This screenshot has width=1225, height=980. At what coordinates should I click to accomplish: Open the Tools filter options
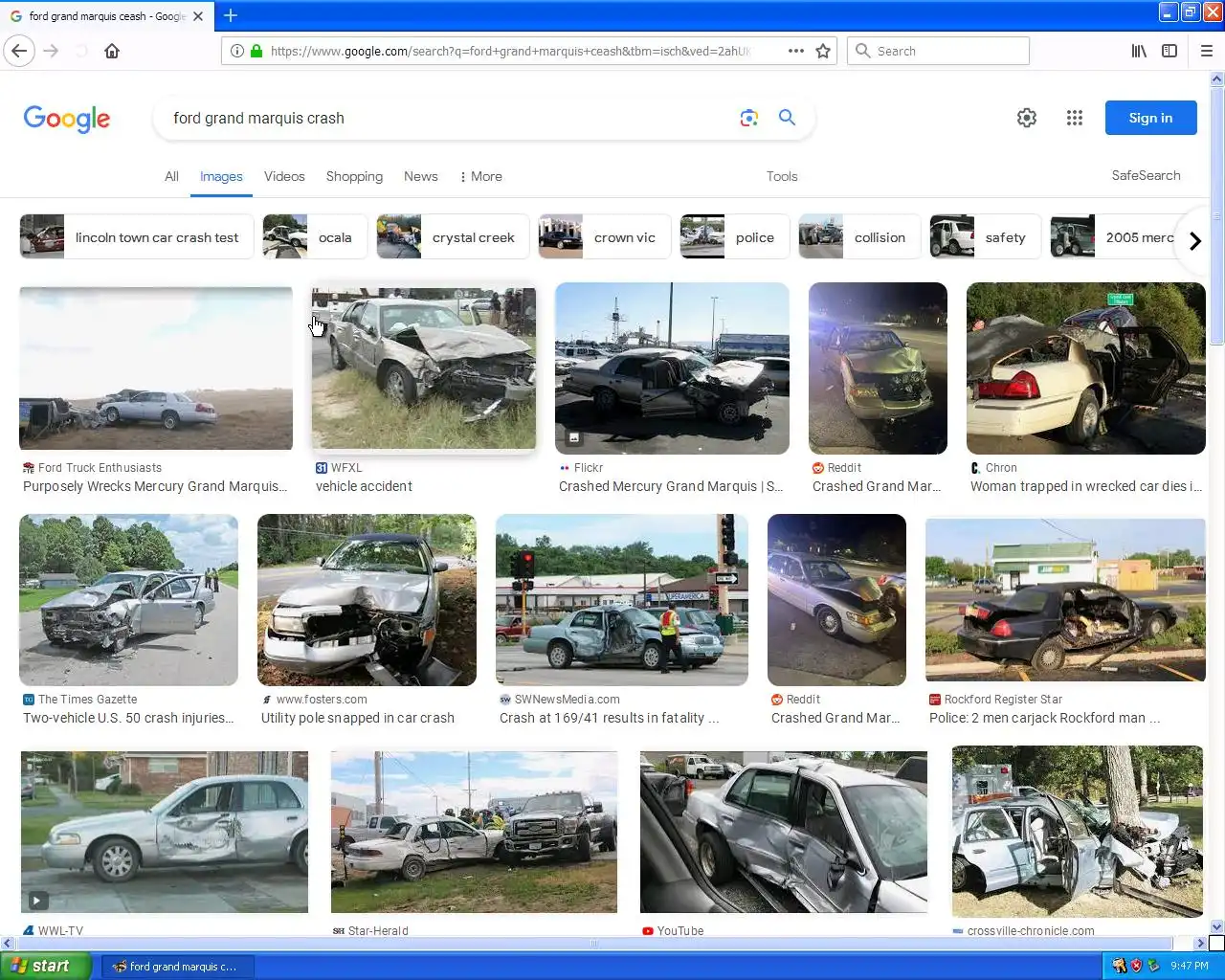pyautogui.click(x=782, y=176)
